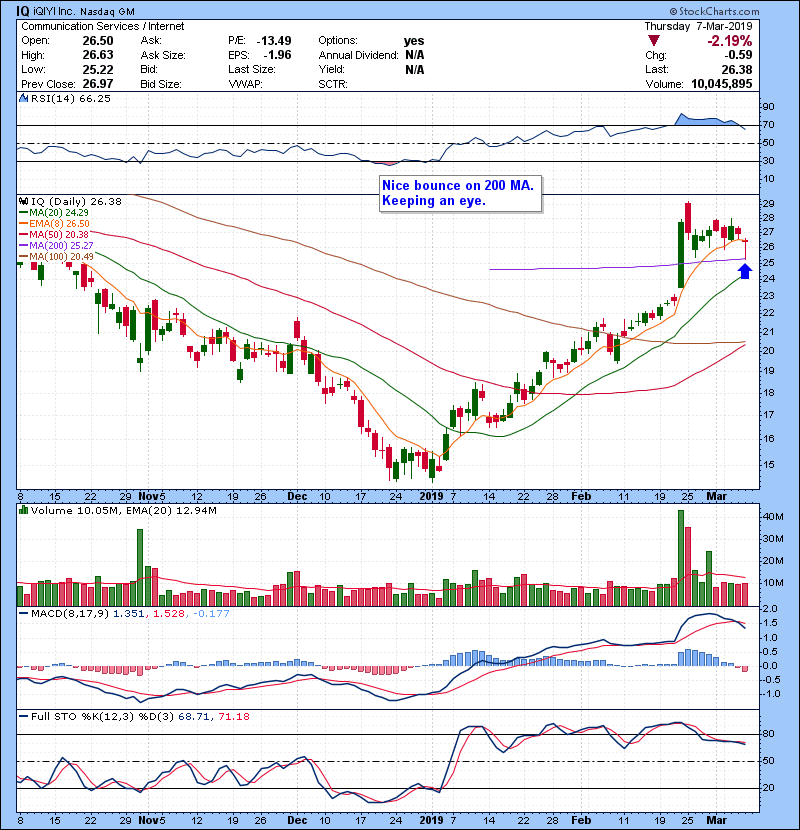Click the volume bars icon beside Volume 10.05M
This screenshot has width=800, height=830.
(23, 510)
